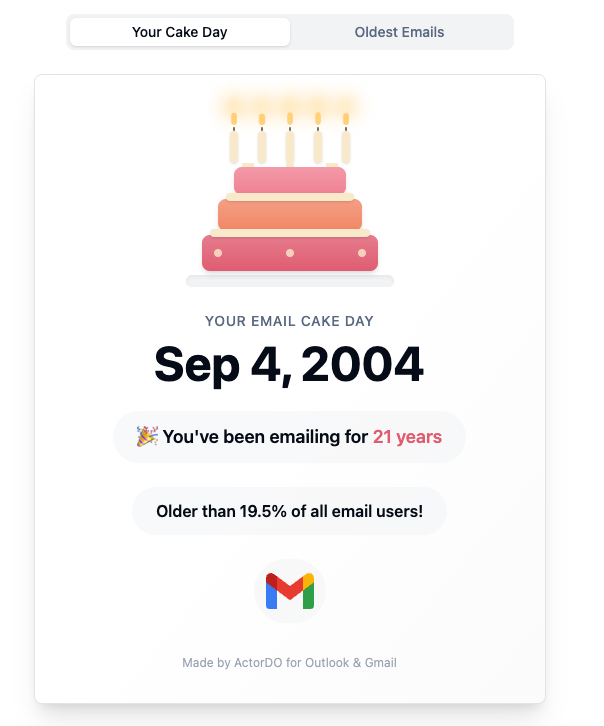Image resolution: width=604 pixels, height=726 pixels.
Task: Select the Your Cake Day tab
Action: pos(180,32)
